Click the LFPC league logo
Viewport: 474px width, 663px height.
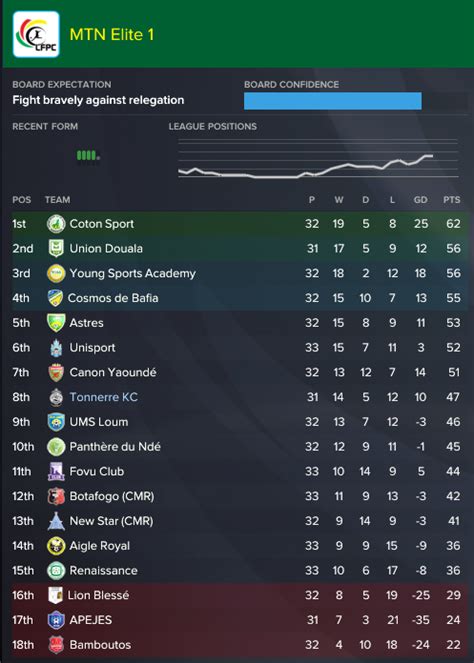click(36, 34)
